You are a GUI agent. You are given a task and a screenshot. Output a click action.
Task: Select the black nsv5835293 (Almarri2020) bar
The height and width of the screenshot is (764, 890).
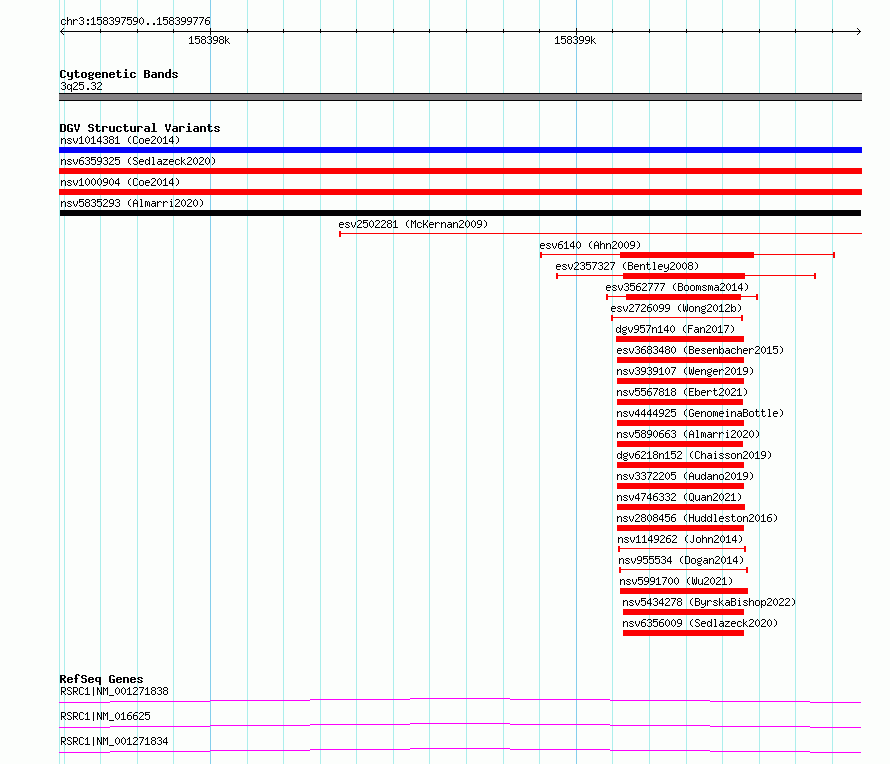[x=460, y=213]
